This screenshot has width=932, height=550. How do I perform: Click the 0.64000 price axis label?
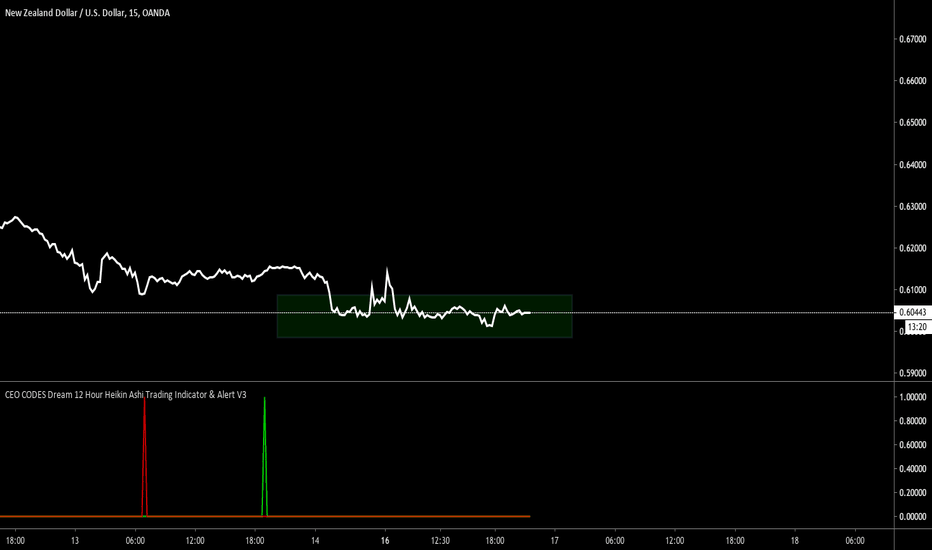coord(912,165)
